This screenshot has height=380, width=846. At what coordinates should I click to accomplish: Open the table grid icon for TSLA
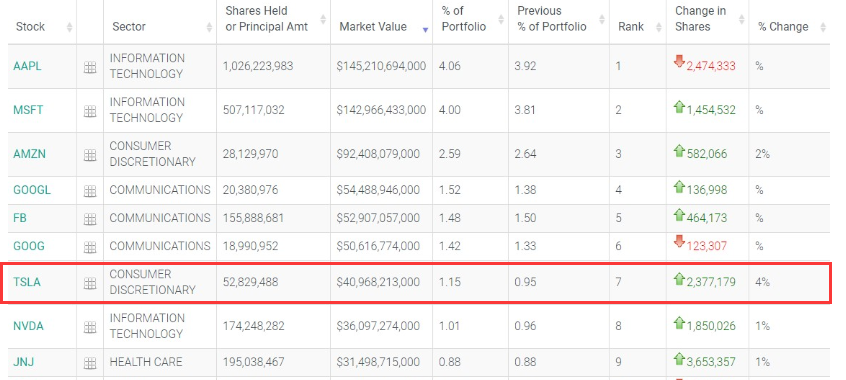tap(90, 283)
